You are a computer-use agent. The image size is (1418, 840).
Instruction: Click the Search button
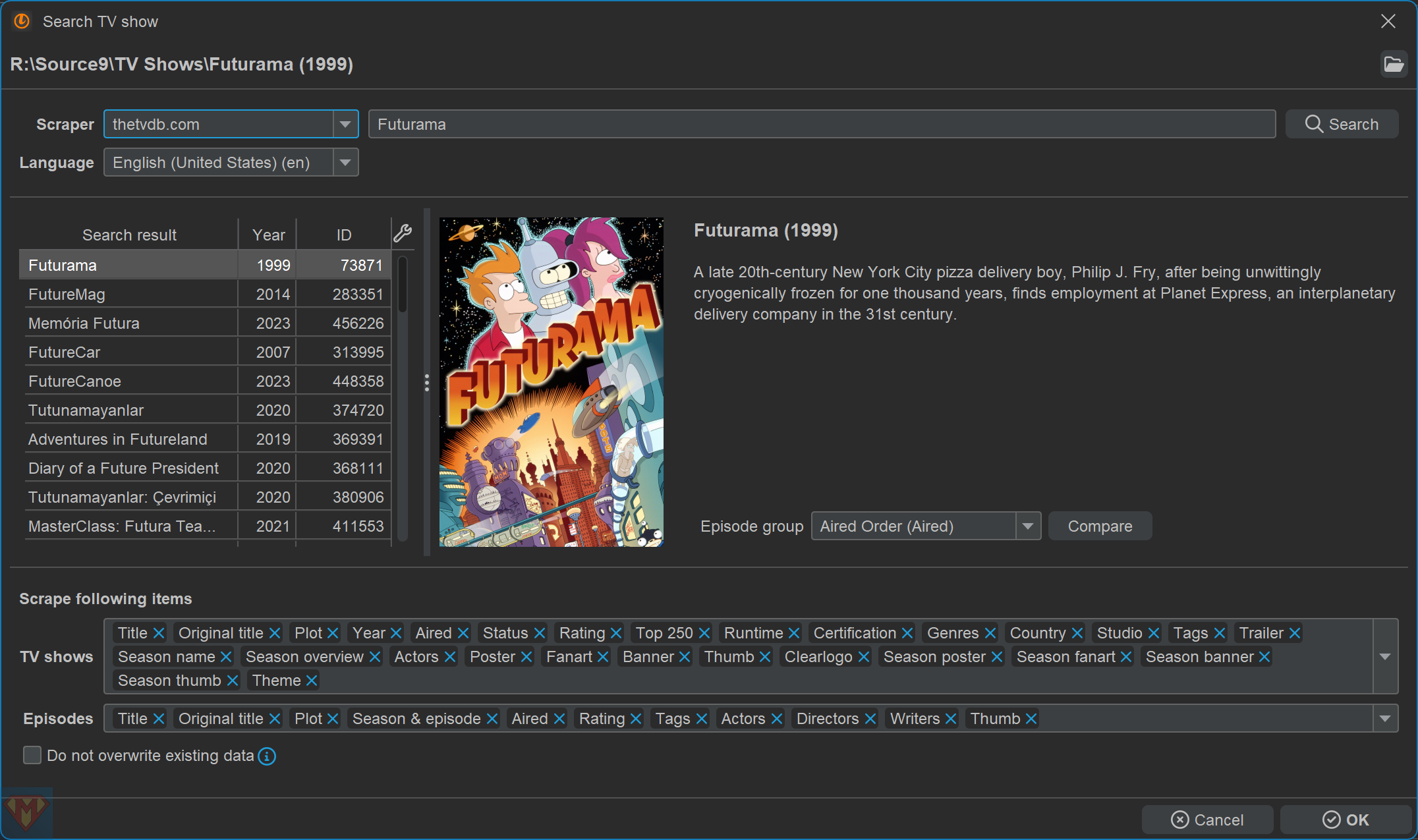(x=1342, y=125)
